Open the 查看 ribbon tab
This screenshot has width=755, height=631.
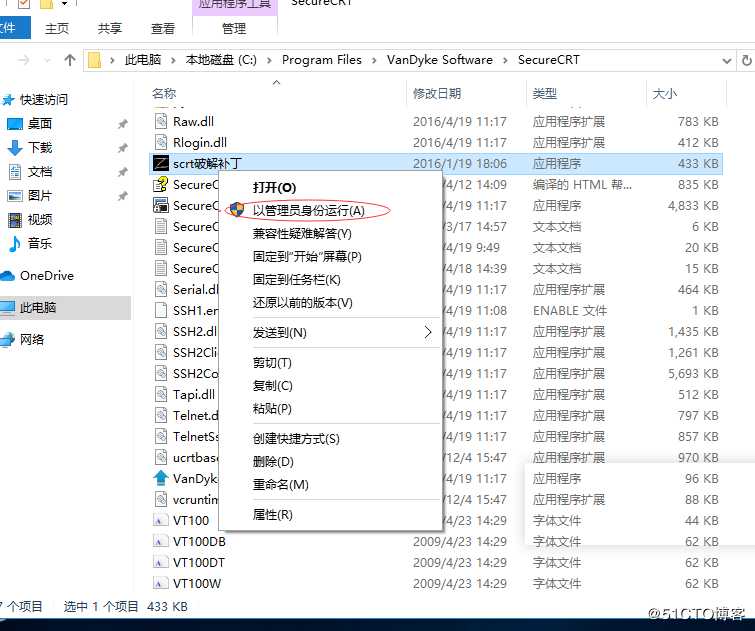coord(162,28)
